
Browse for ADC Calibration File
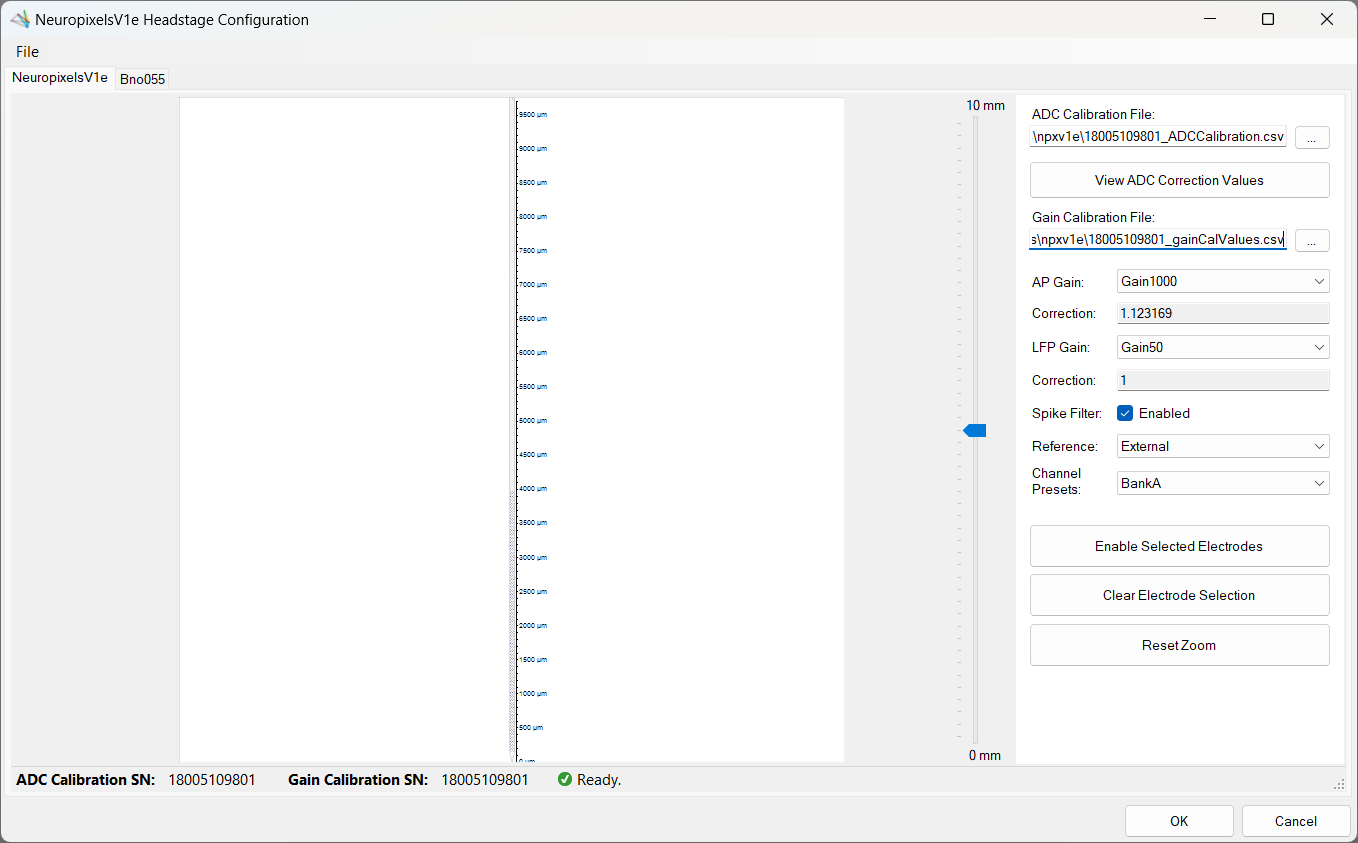(x=1312, y=138)
